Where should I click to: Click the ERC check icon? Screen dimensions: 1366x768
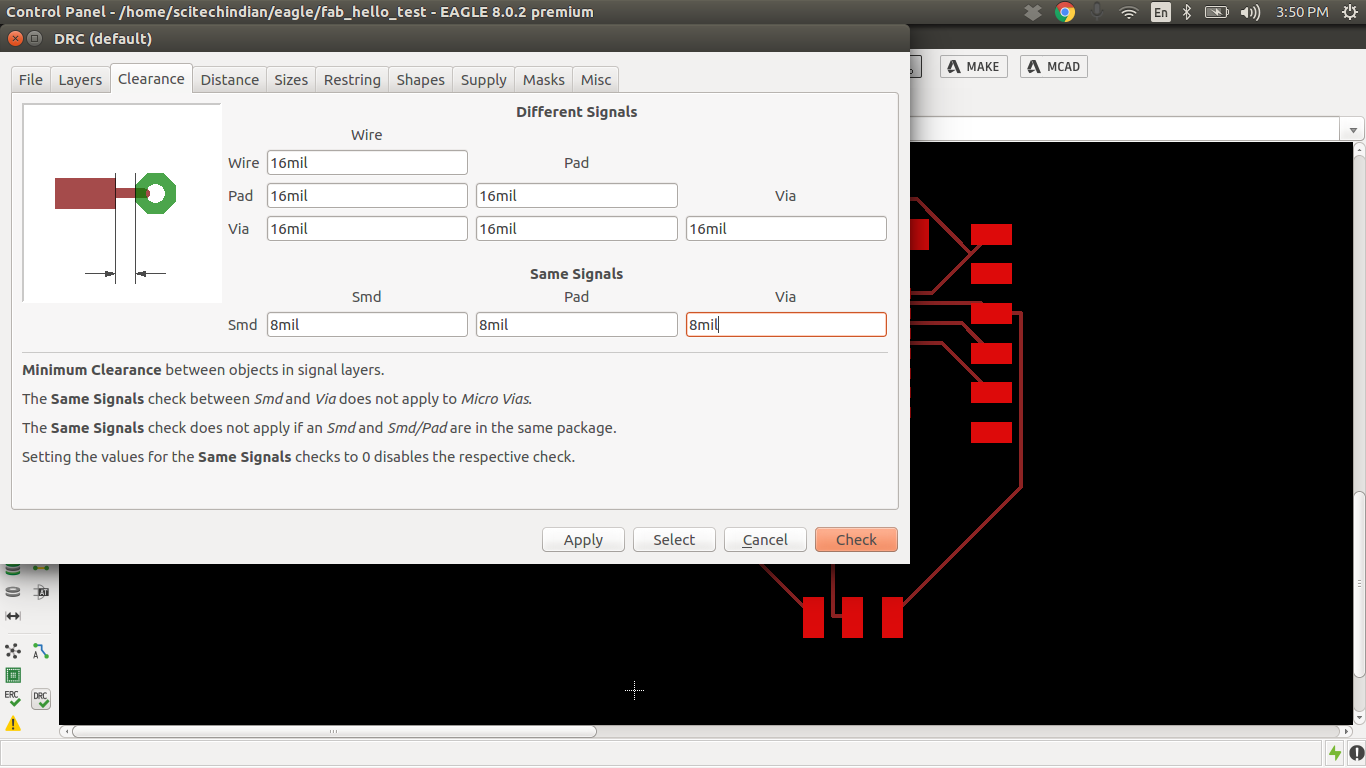tap(13, 699)
